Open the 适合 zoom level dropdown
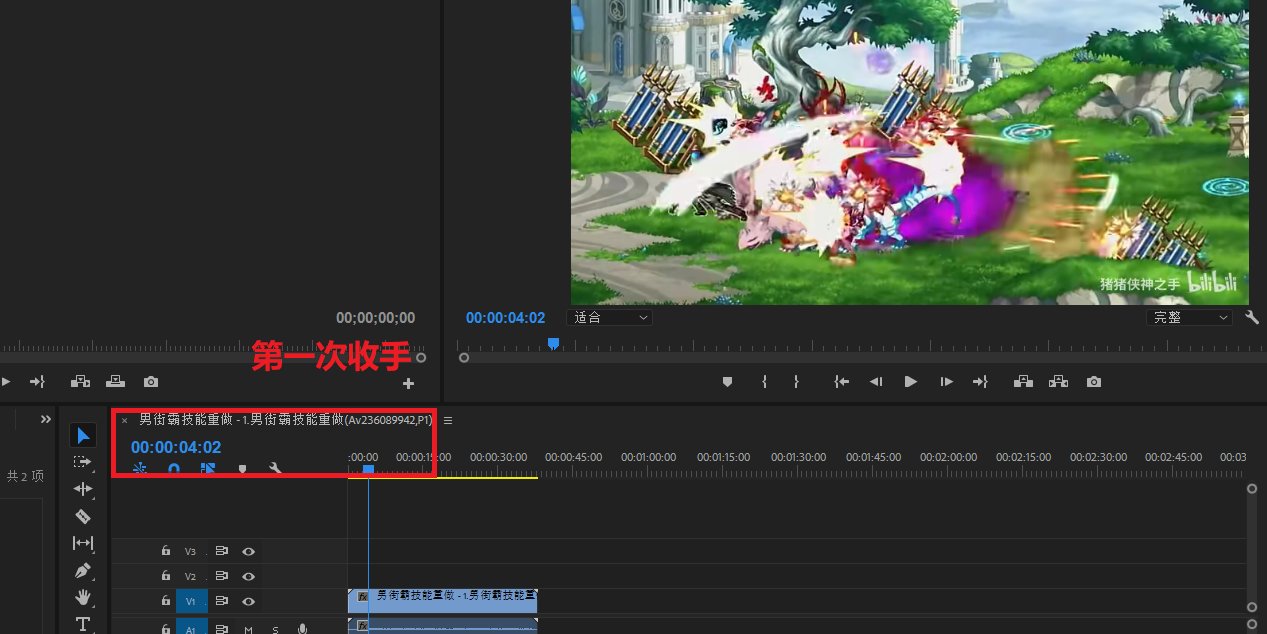This screenshot has height=634, width=1267. [x=610, y=317]
